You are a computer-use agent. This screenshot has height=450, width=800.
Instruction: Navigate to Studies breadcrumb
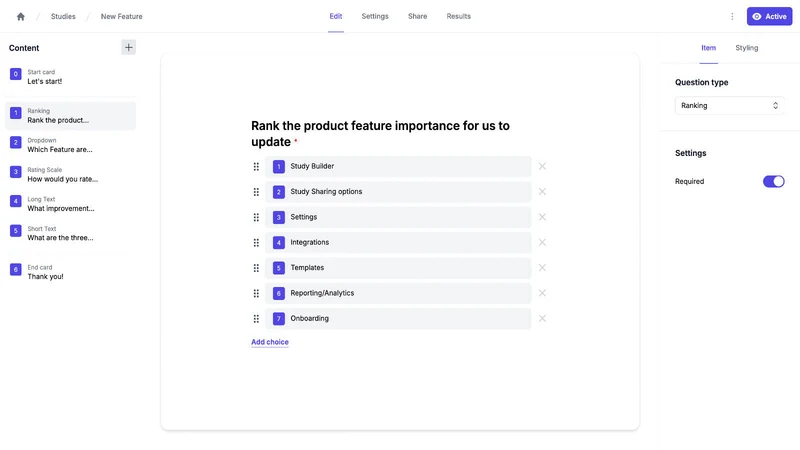point(63,16)
